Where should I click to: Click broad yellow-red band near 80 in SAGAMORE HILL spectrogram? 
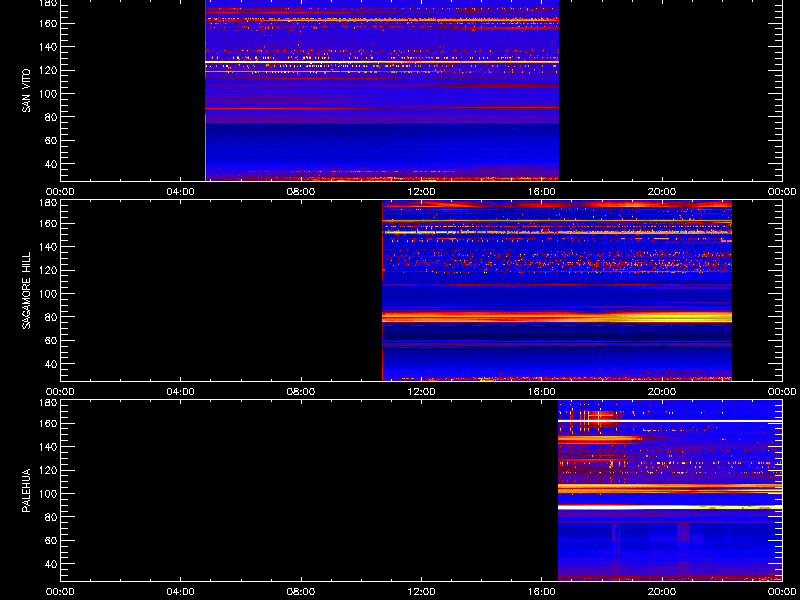pyautogui.click(x=557, y=317)
